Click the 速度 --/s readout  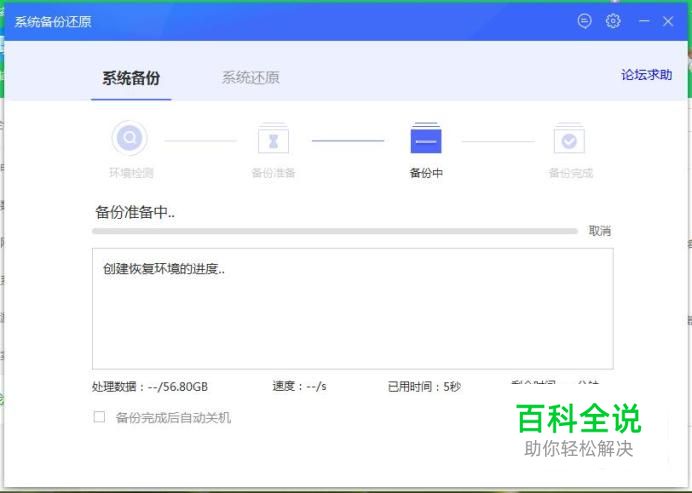coord(299,387)
